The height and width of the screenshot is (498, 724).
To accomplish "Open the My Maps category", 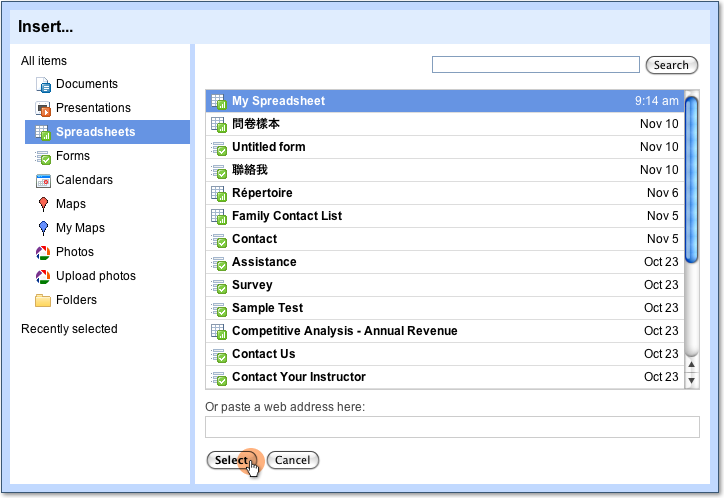I will click(80, 228).
